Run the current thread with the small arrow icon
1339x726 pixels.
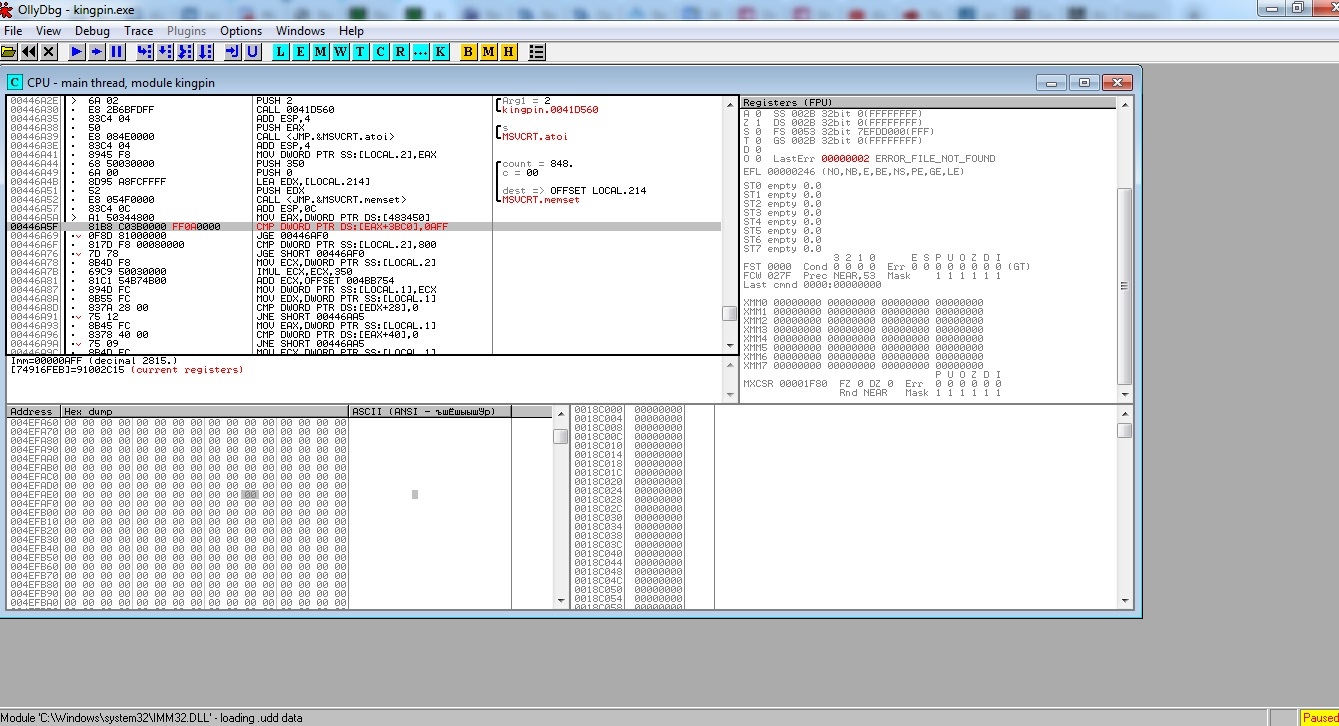(x=97, y=51)
